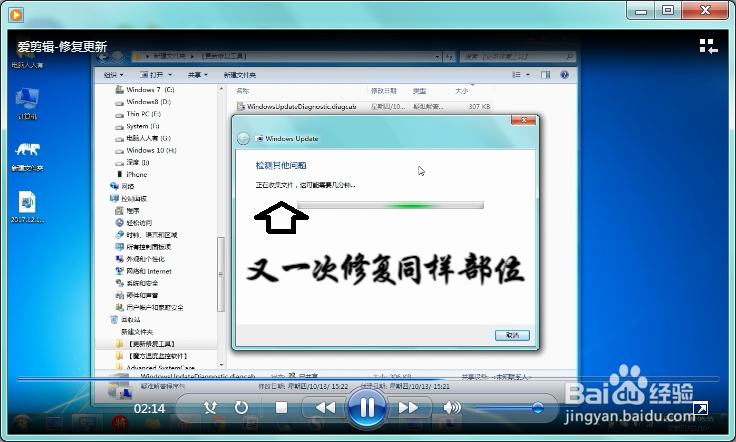736x442 pixels.
Task: Toggle shuffle mode in player
Action: [210, 407]
